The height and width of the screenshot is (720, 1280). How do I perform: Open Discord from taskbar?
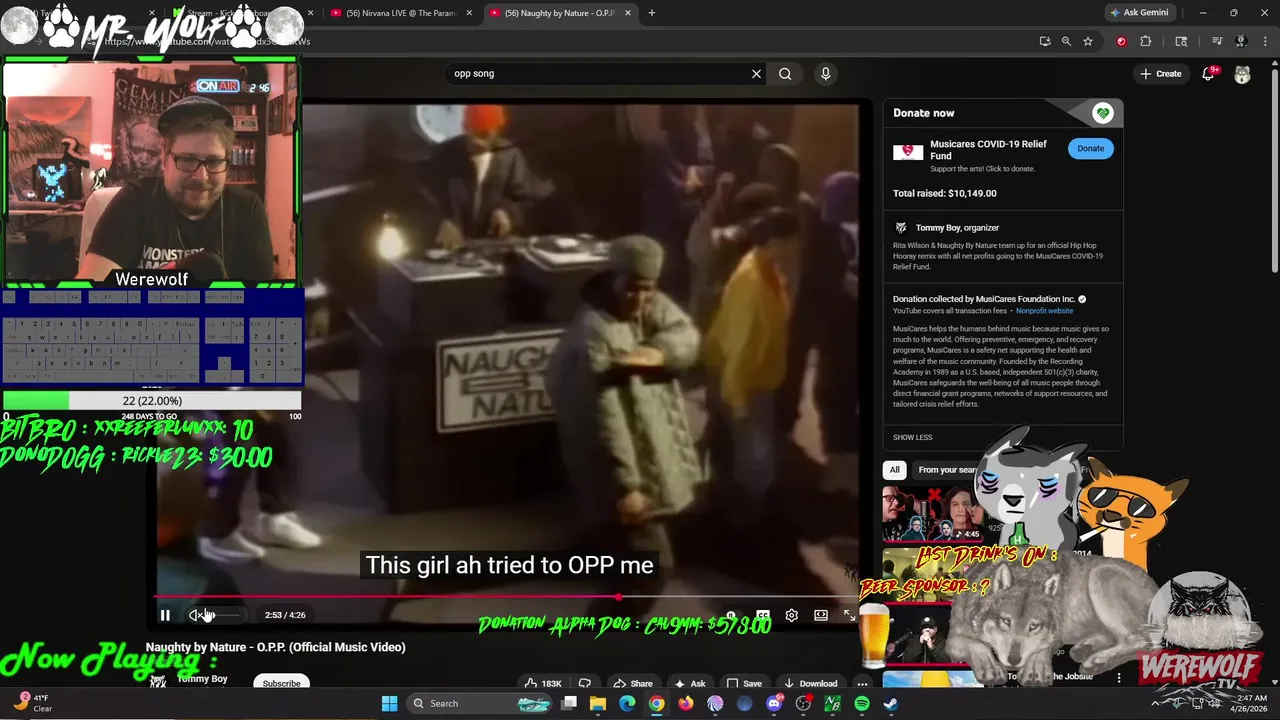pyautogui.click(x=774, y=704)
